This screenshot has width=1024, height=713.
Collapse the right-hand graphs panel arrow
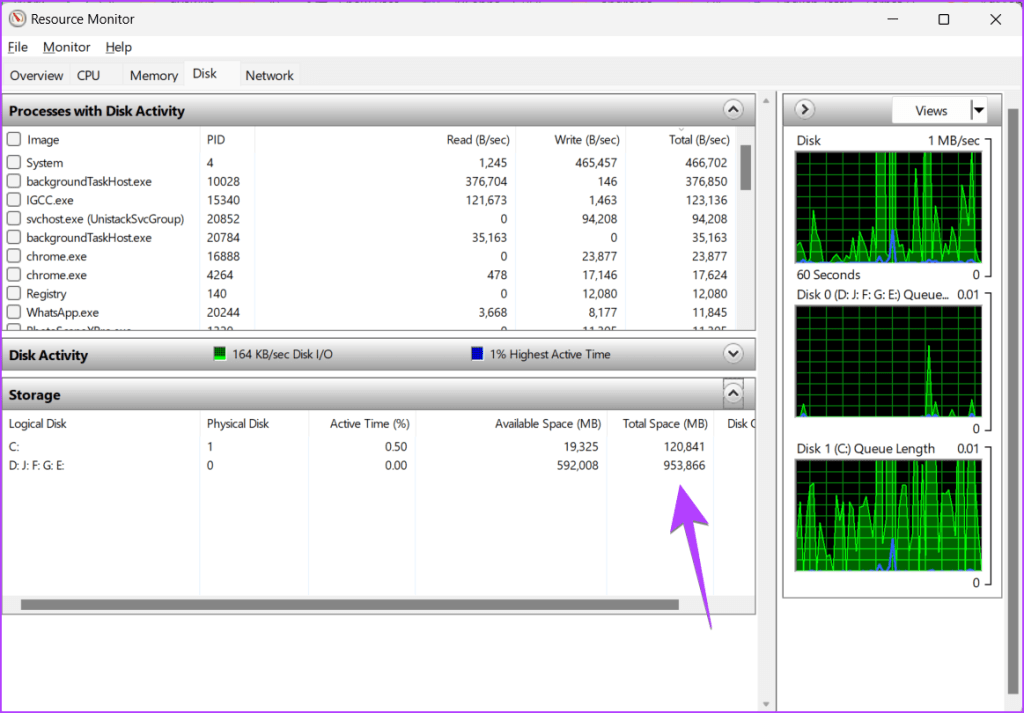click(804, 109)
